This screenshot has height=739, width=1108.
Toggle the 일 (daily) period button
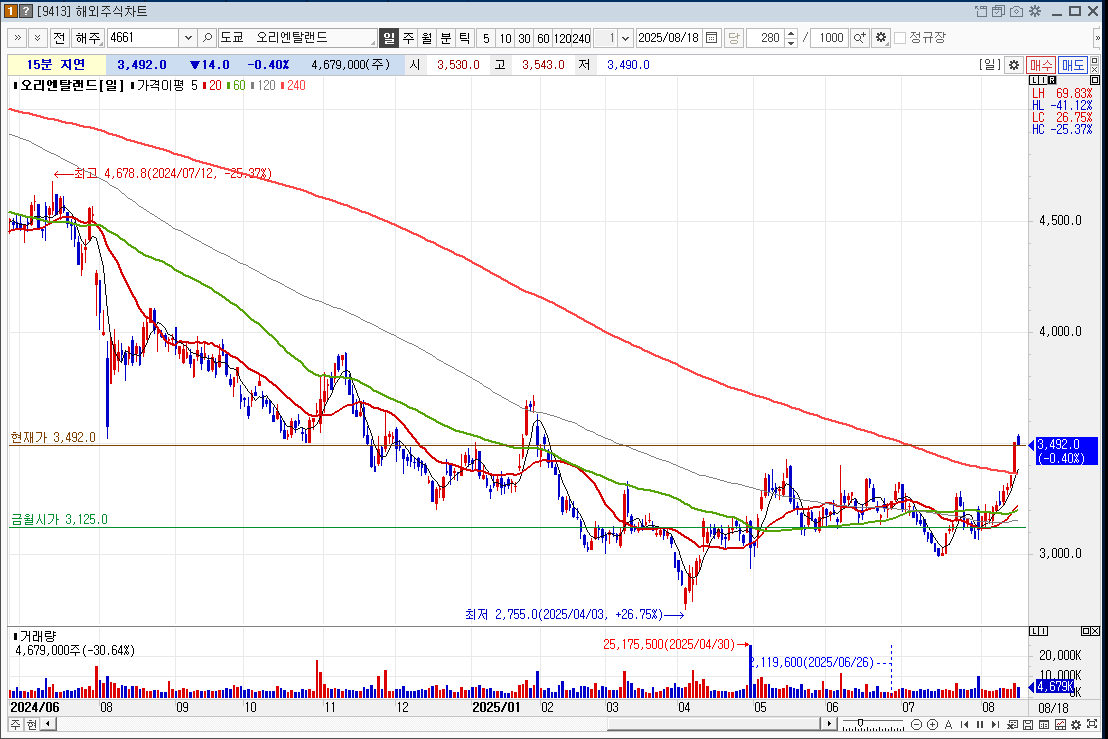(389, 38)
